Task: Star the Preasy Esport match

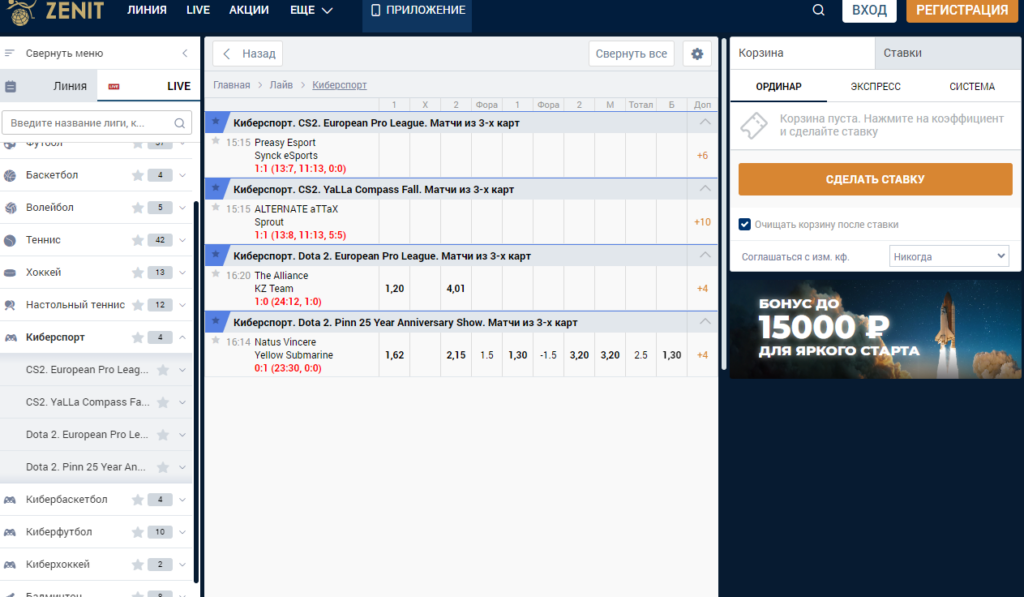Action: click(x=216, y=140)
